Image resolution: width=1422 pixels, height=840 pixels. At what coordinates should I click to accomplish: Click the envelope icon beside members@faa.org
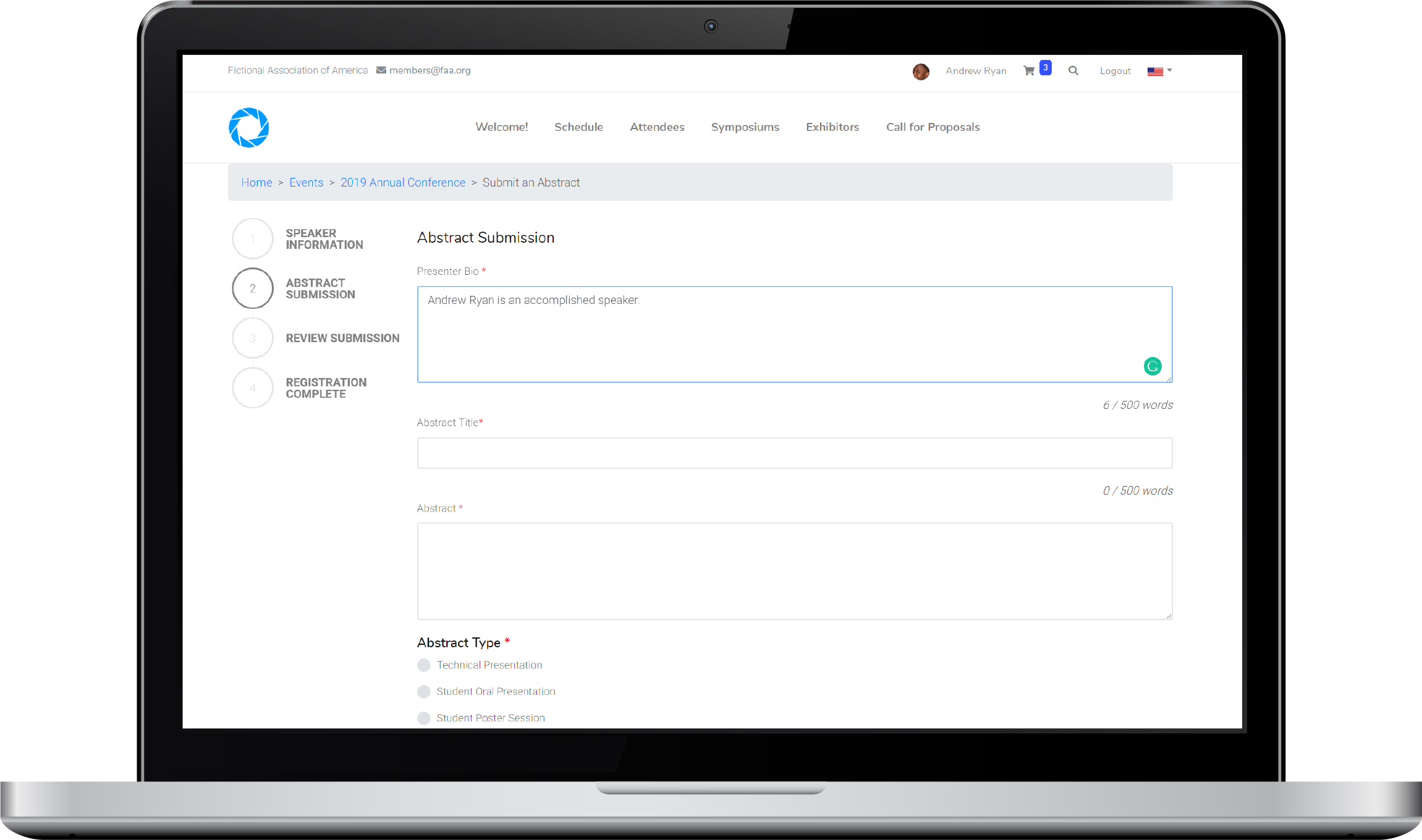point(380,70)
